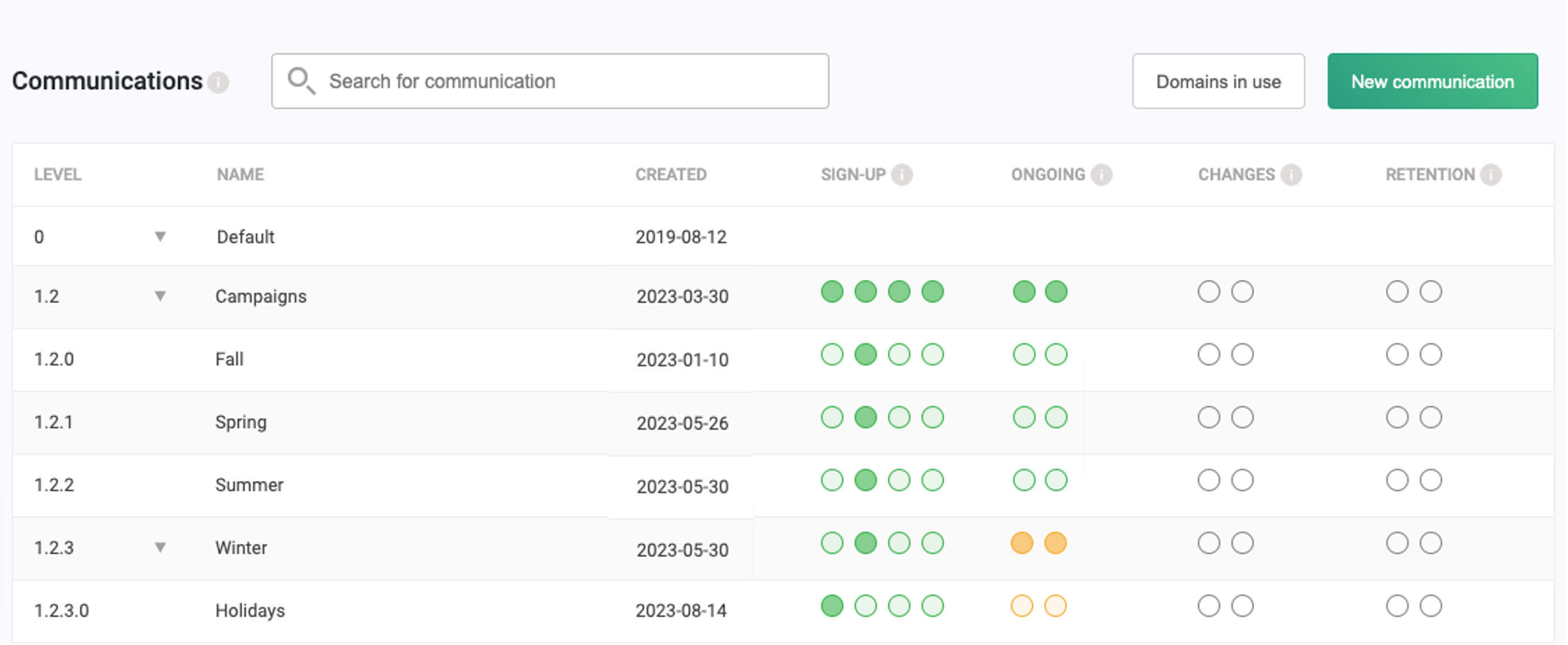This screenshot has width=1568, height=645.
Task: Click the NAME column header
Action: [x=241, y=175]
